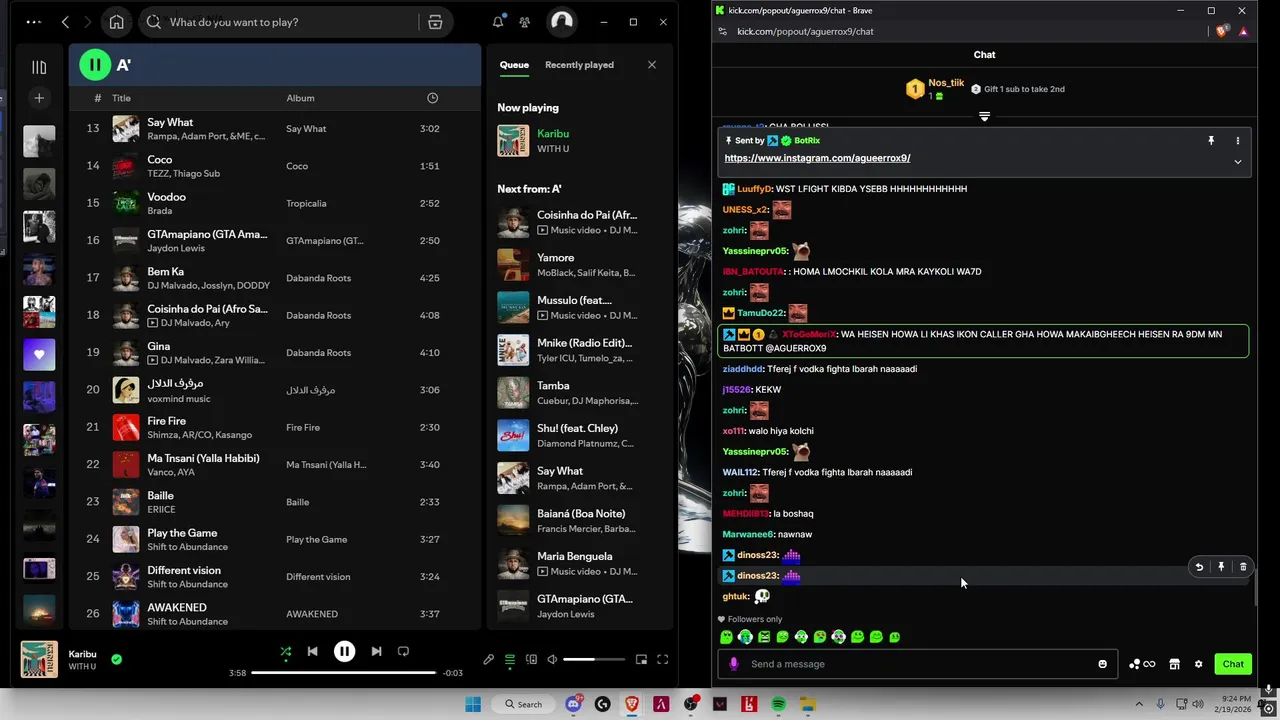
Task: Open the Spotify profile avatar
Action: coord(562,22)
